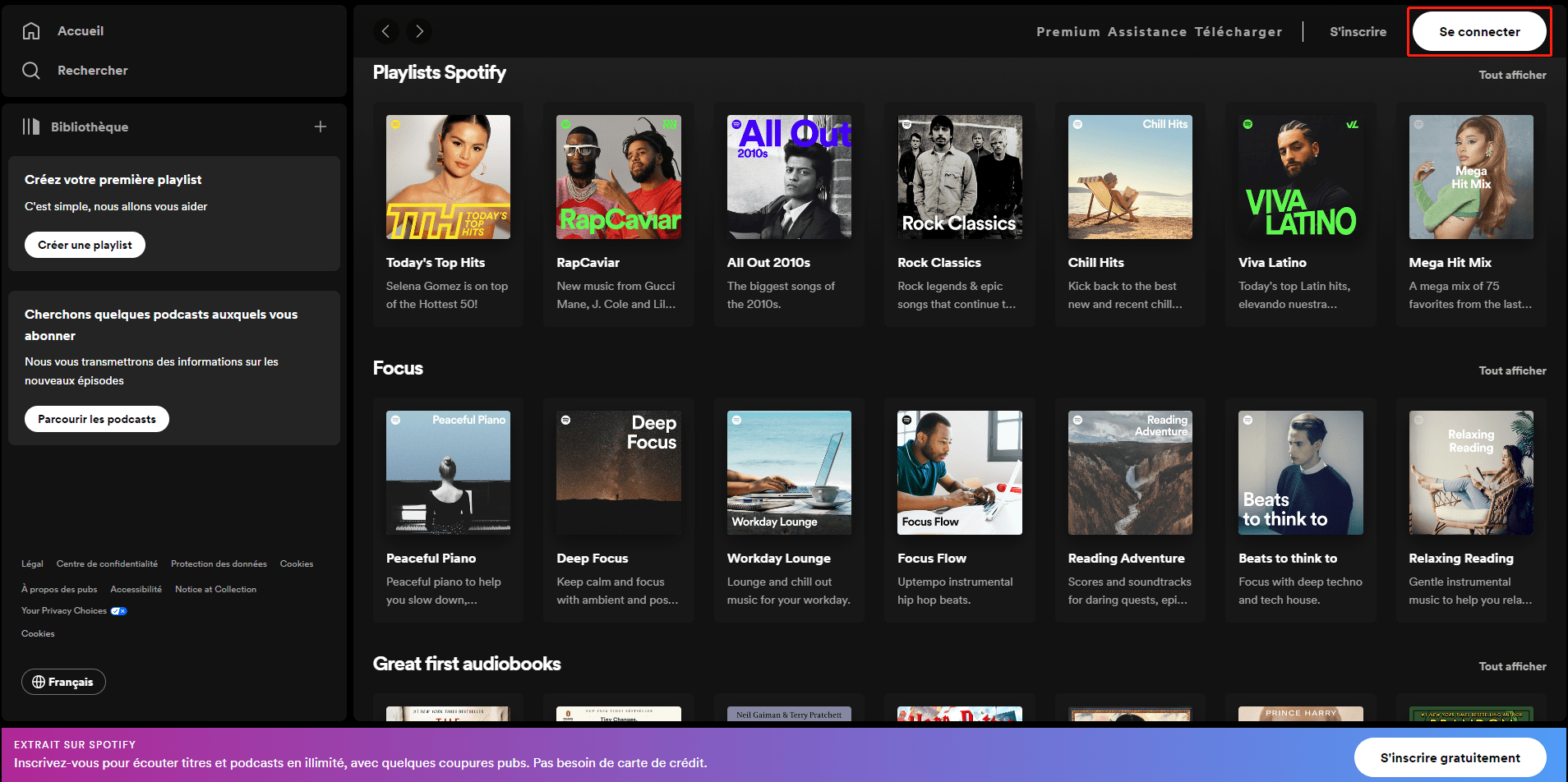Viewport: 1568px width, 782px height.
Task: Go forward with the right arrow
Action: coord(419,31)
